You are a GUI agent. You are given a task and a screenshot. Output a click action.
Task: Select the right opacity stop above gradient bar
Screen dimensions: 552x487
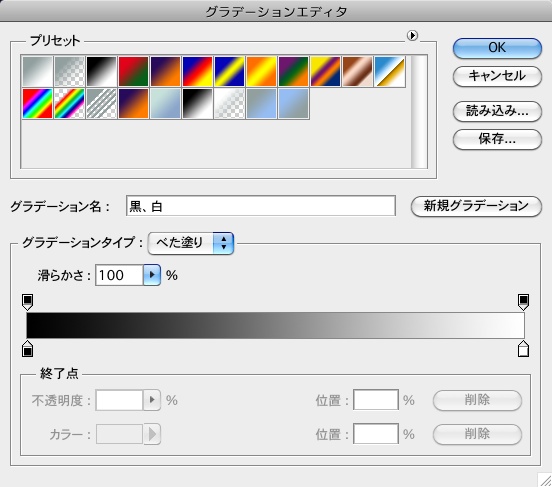(523, 302)
